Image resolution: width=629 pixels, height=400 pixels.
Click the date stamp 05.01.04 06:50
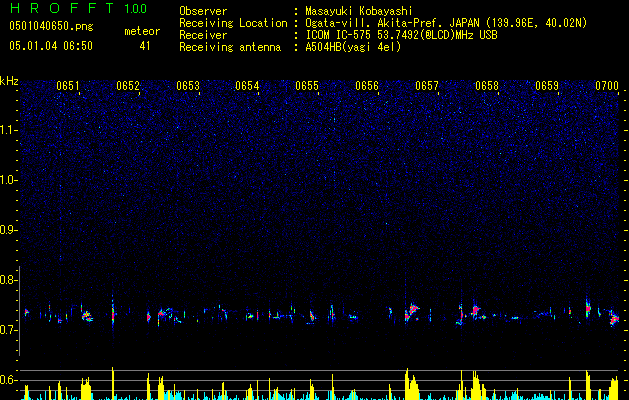pos(51,46)
